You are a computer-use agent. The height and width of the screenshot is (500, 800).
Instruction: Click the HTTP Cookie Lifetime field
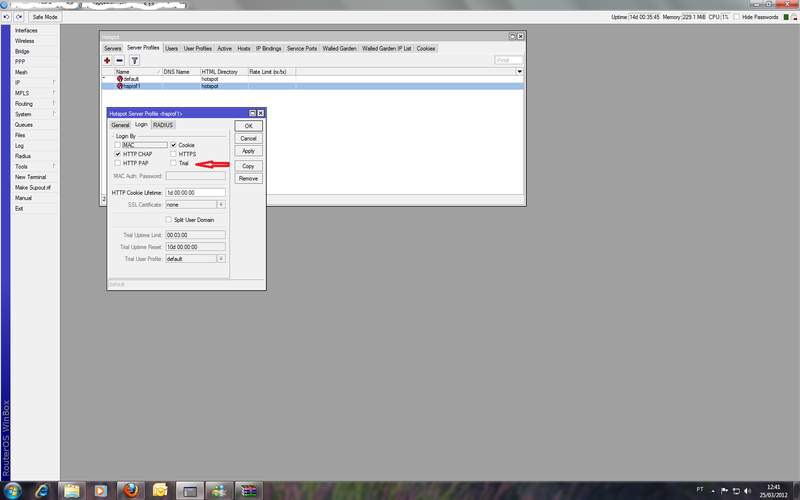coord(195,193)
